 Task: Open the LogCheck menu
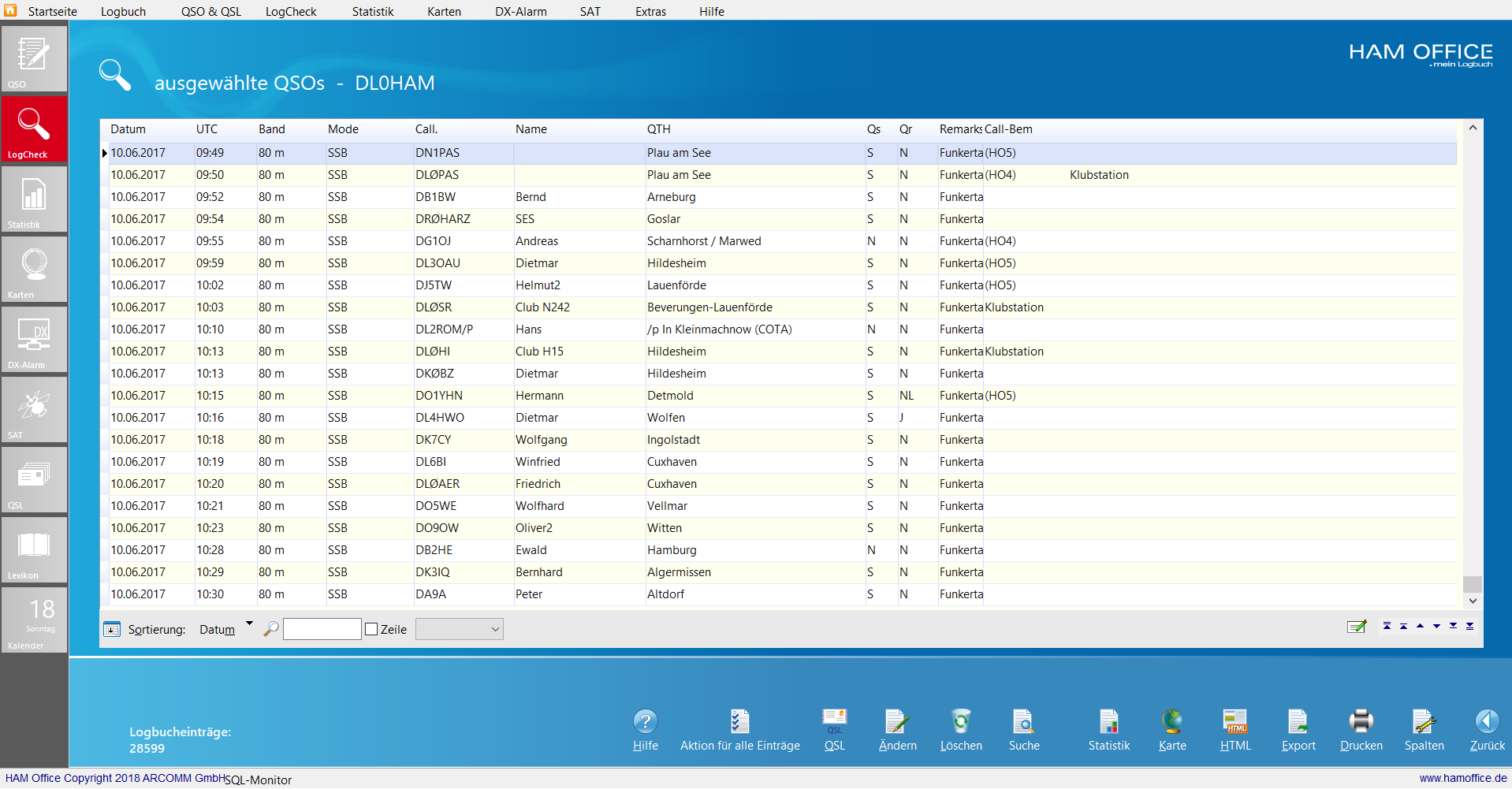pyautogui.click(x=291, y=11)
